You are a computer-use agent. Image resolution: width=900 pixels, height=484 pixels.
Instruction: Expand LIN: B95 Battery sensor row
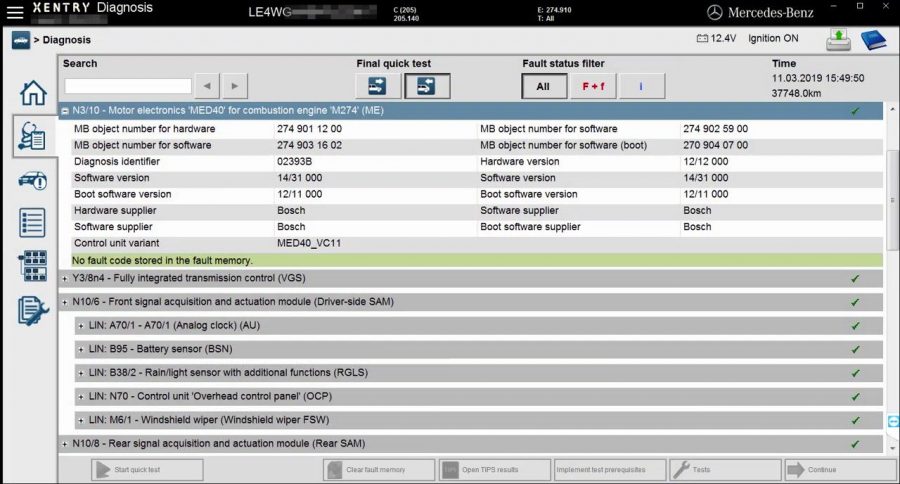point(81,349)
